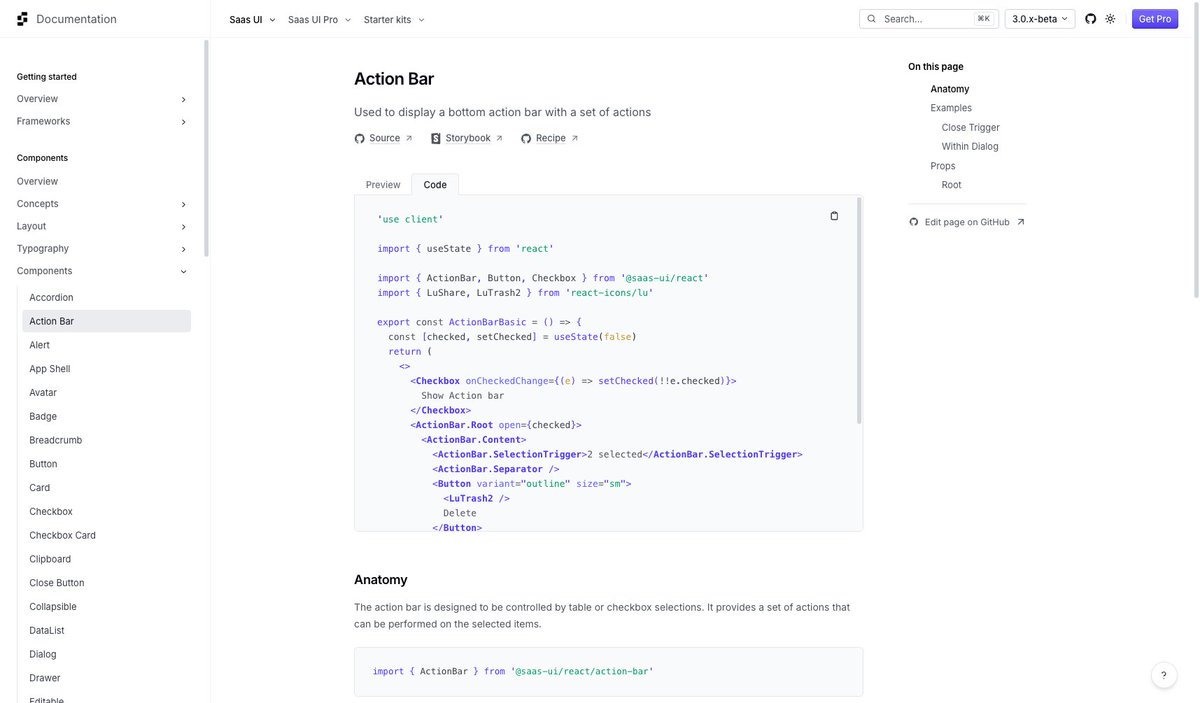This screenshot has height=703, width=1200.
Task: Open the Starter kits dropdown
Action: coord(394,19)
